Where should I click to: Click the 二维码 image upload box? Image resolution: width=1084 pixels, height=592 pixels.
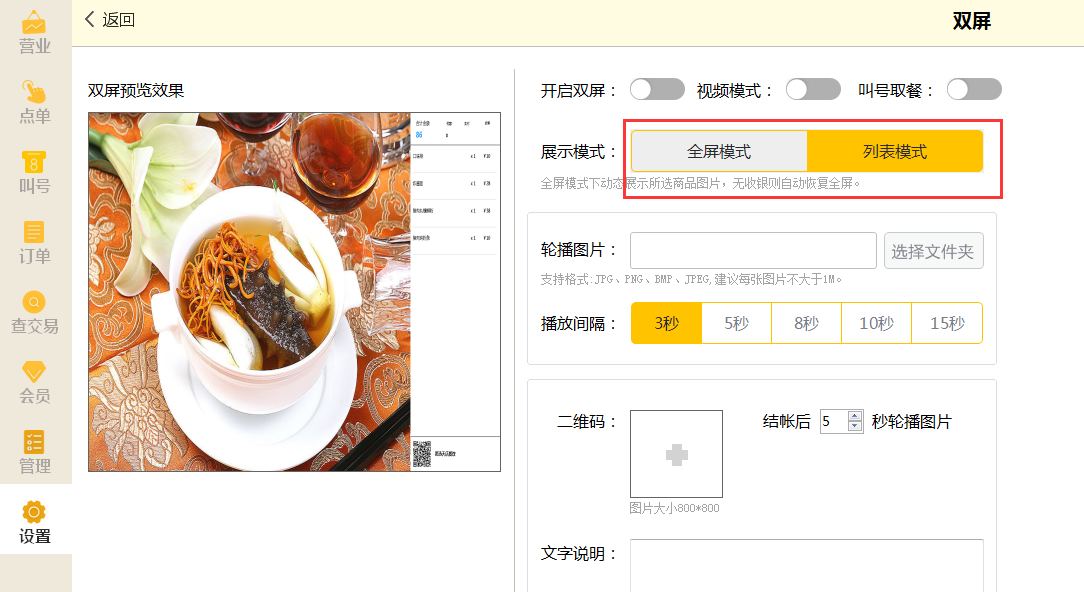tap(676, 454)
